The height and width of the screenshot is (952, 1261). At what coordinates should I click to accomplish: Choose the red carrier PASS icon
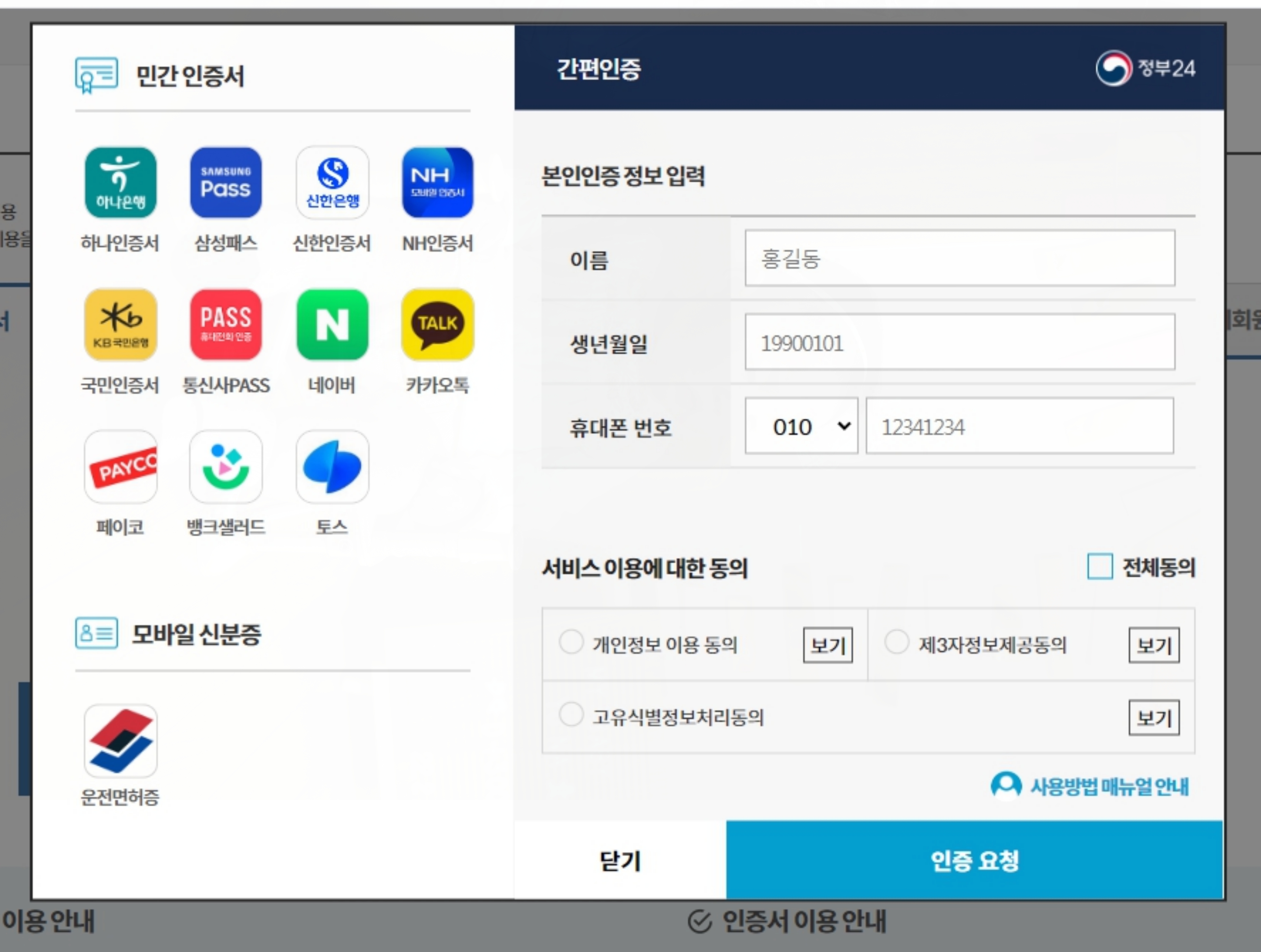(x=226, y=325)
